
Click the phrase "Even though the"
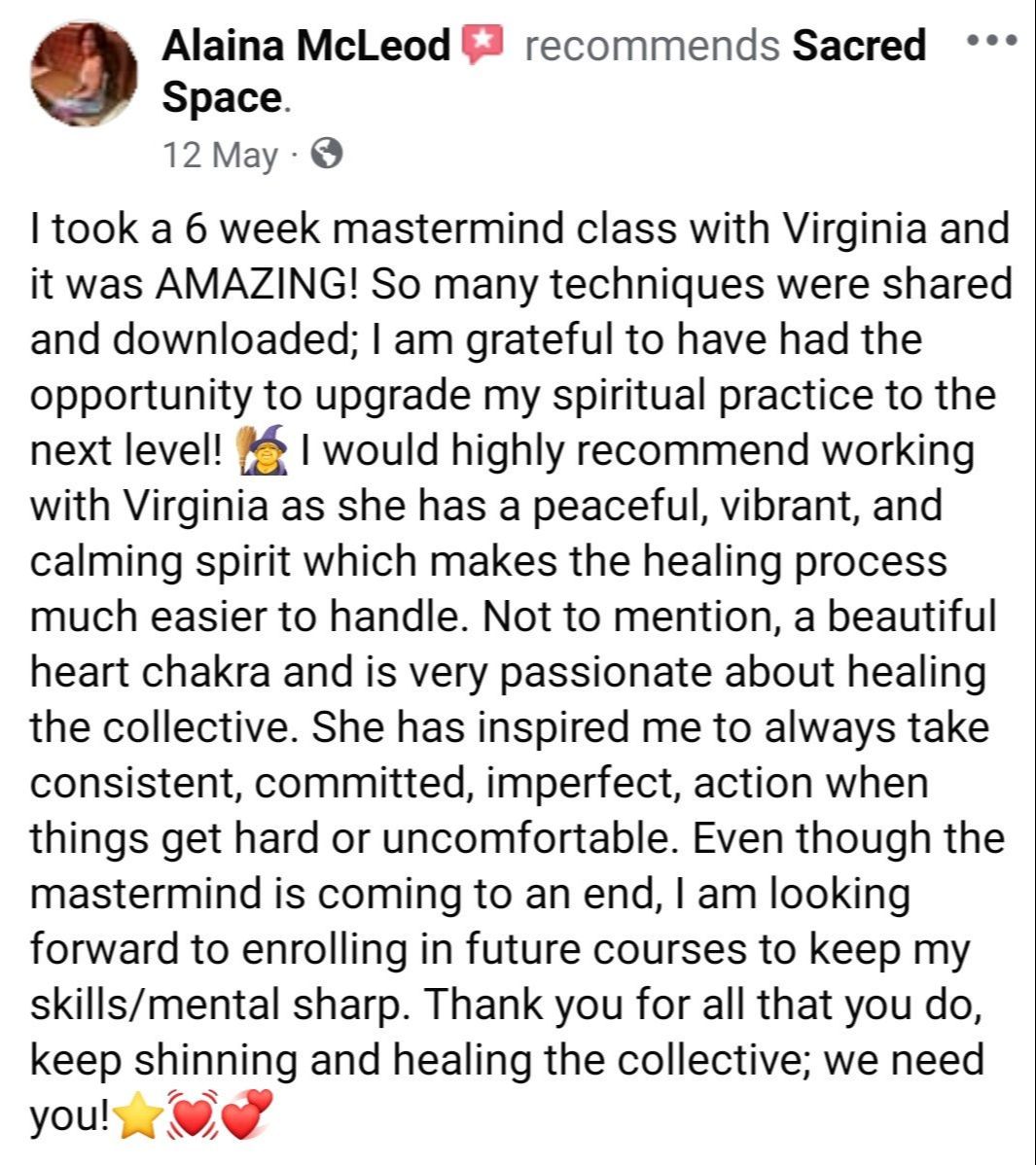(846, 838)
